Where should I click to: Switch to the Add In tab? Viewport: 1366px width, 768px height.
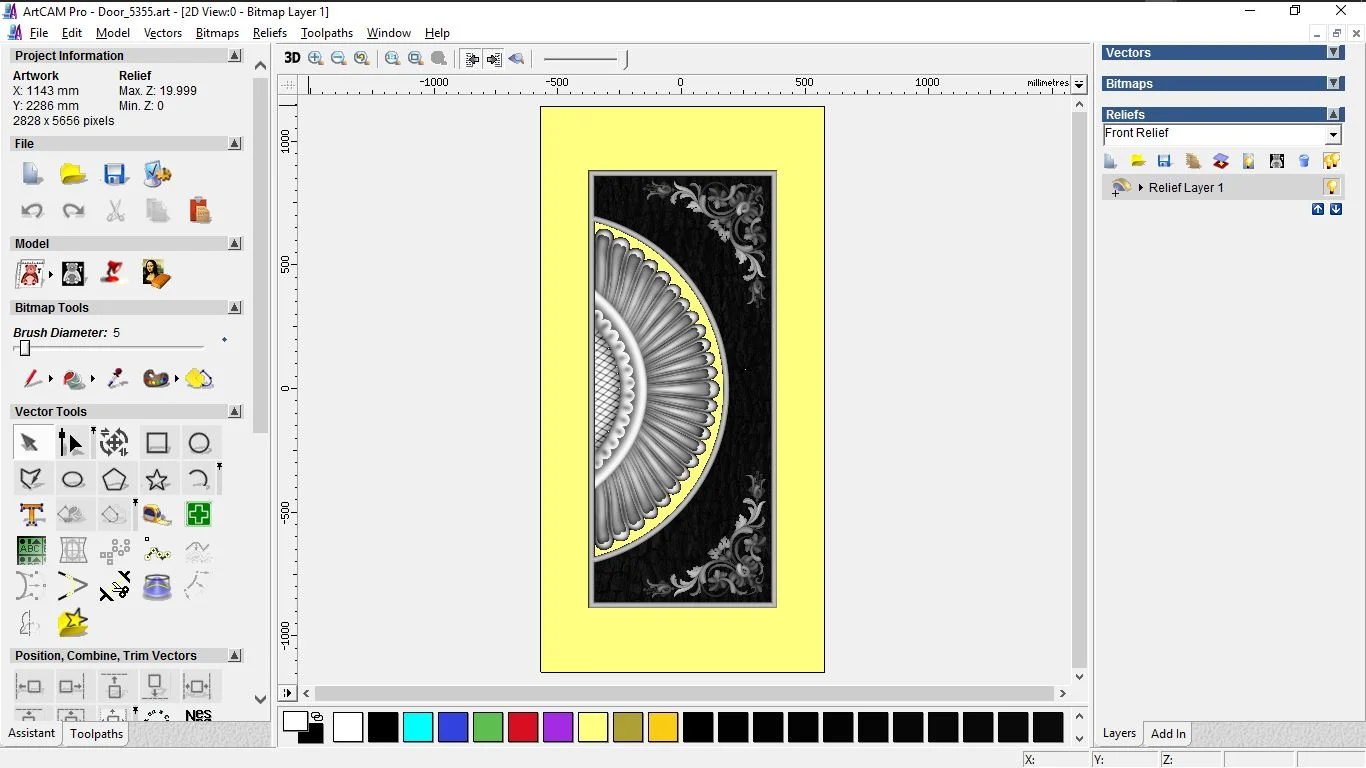(1167, 734)
